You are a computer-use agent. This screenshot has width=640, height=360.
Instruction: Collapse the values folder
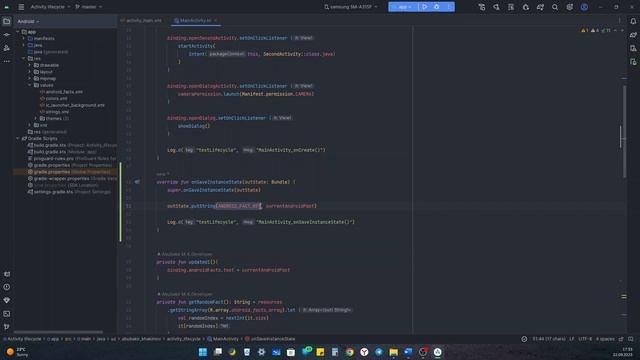click(30, 85)
